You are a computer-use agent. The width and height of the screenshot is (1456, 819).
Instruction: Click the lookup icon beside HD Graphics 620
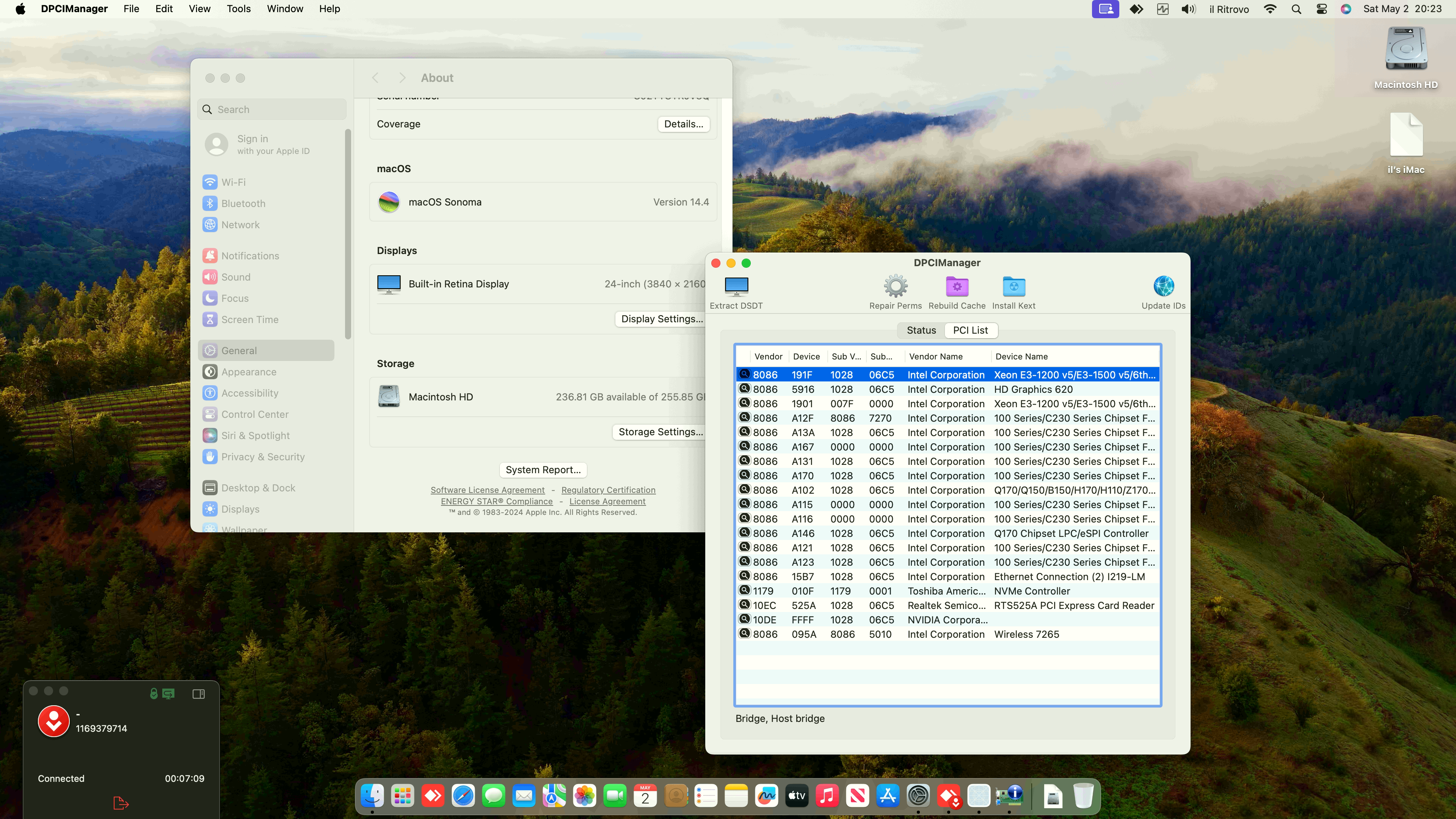[744, 389]
